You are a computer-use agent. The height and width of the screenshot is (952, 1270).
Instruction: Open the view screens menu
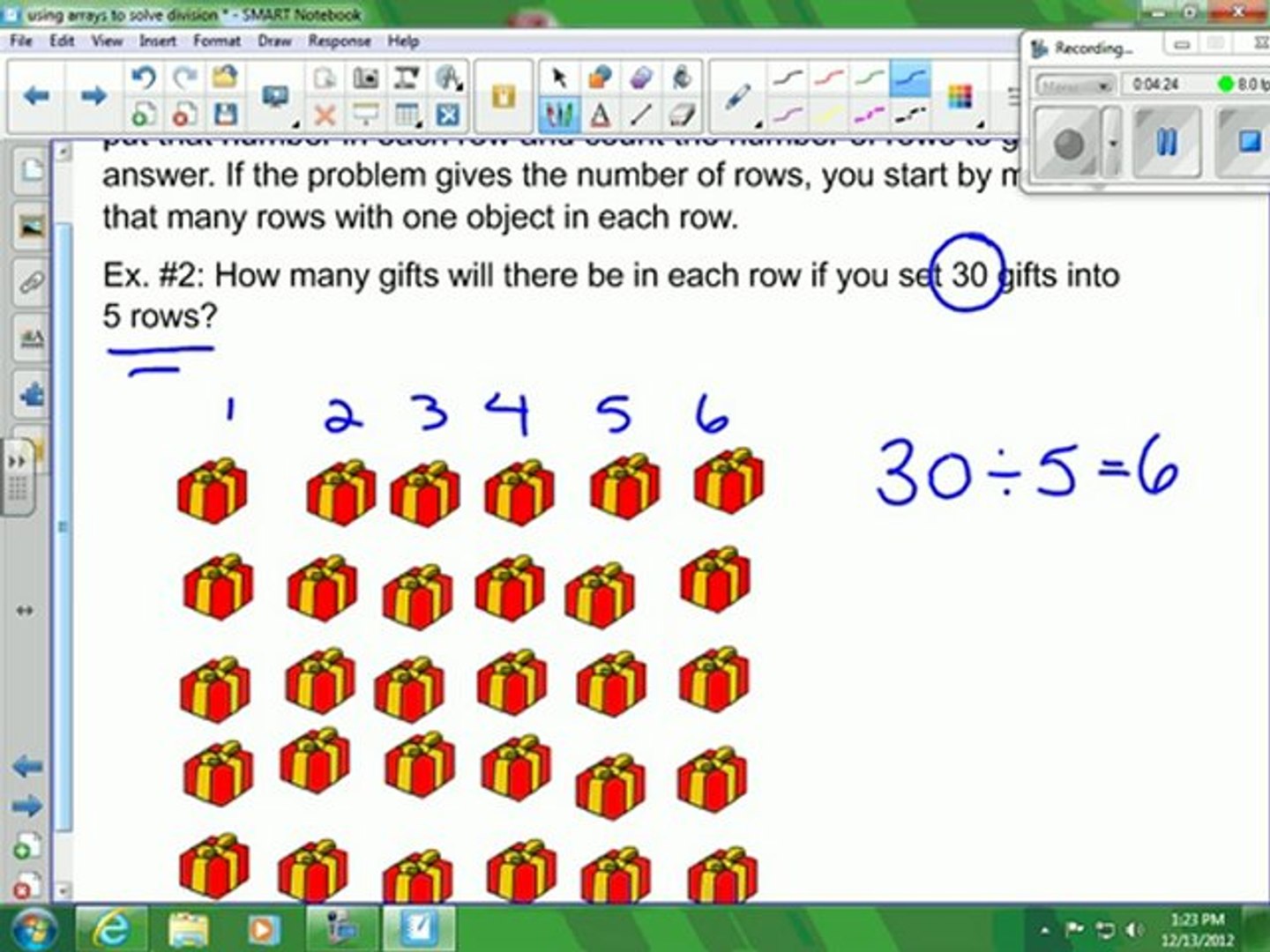(x=277, y=97)
